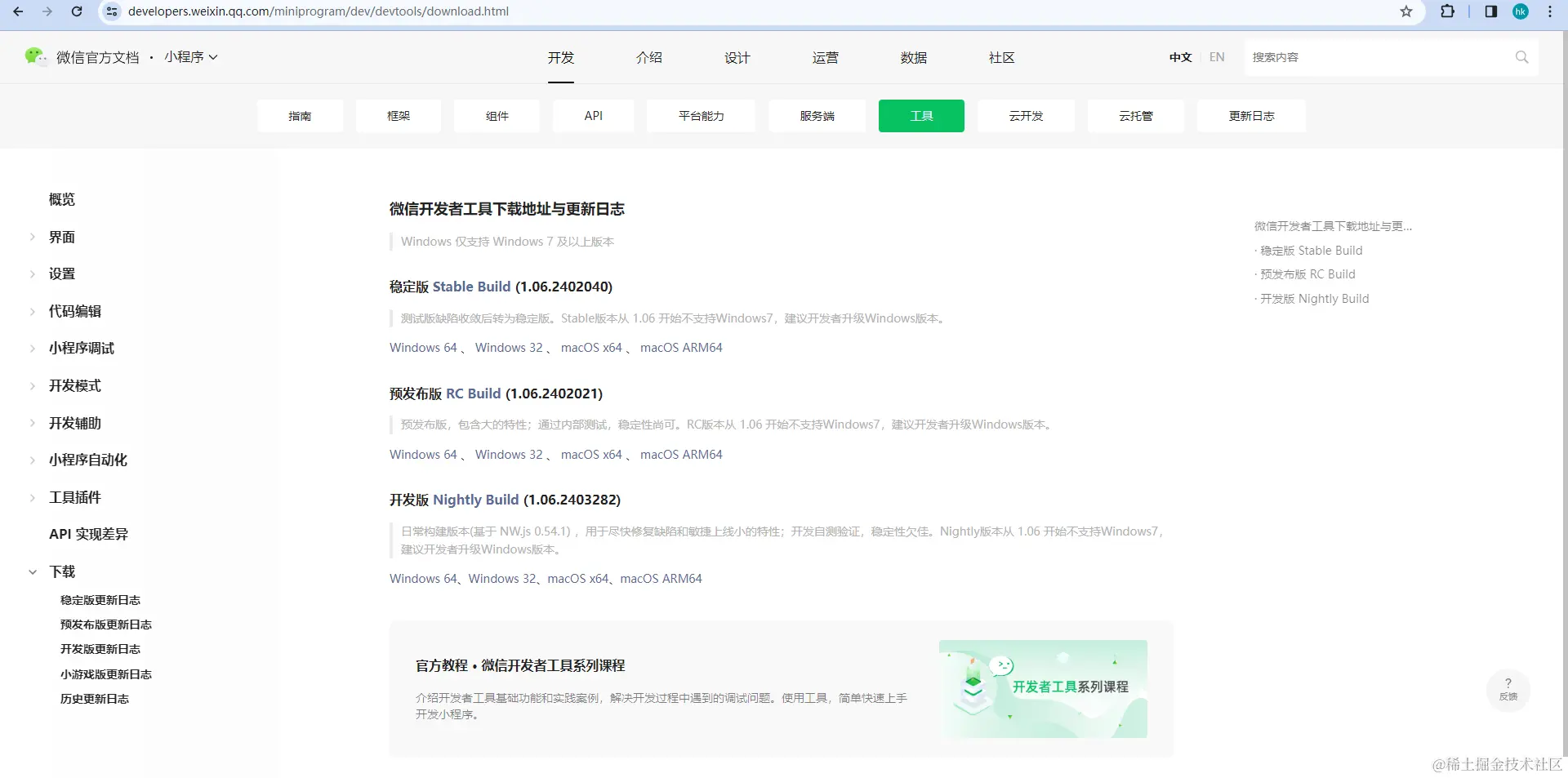Open site information icon in address bar

point(112,11)
